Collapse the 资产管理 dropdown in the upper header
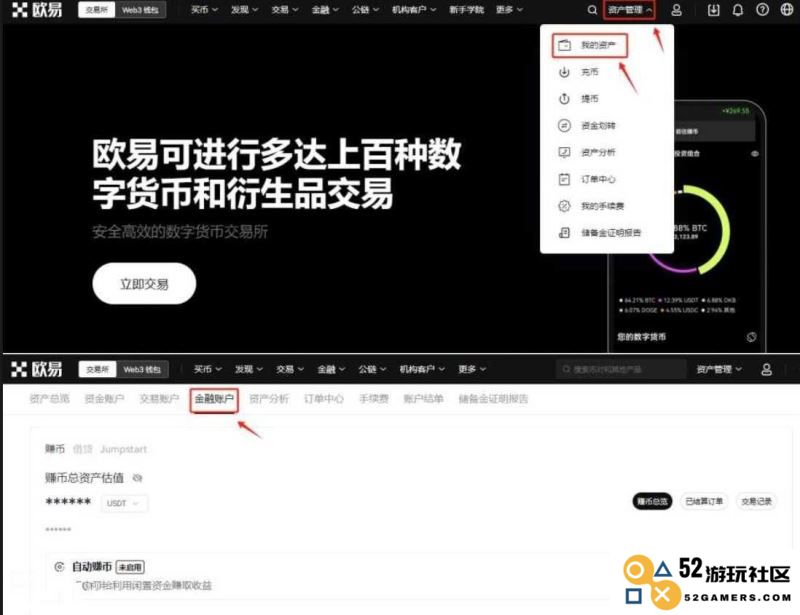Image resolution: width=800 pixels, height=615 pixels. tap(630, 10)
